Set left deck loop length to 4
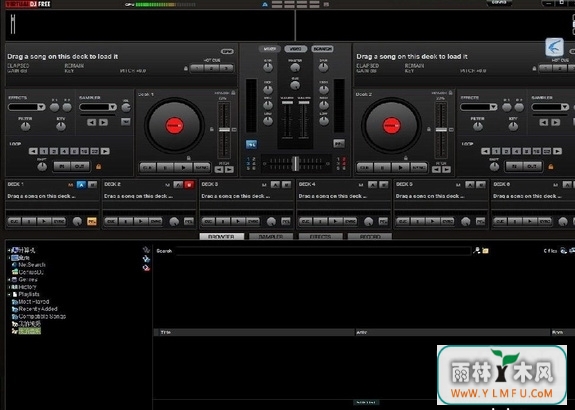This screenshot has width=575, height=410. click(x=64, y=151)
